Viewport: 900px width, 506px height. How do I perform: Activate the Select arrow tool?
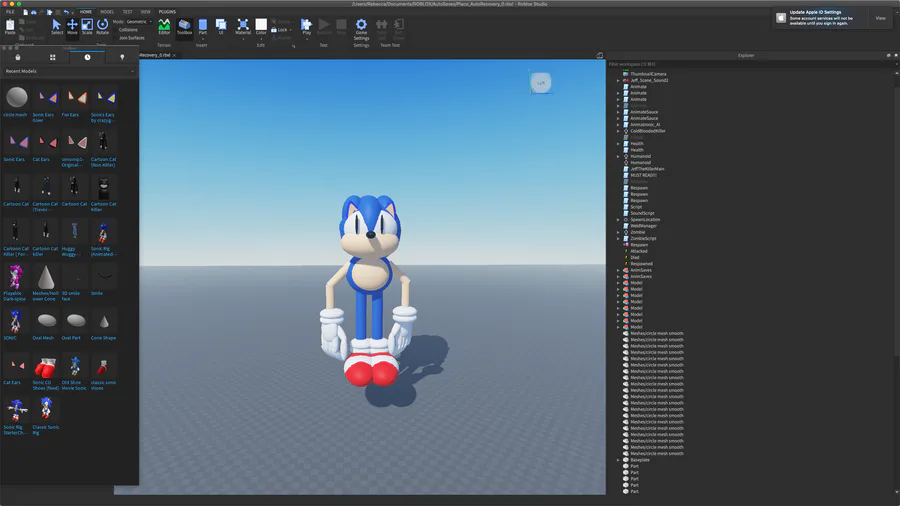(x=56, y=26)
